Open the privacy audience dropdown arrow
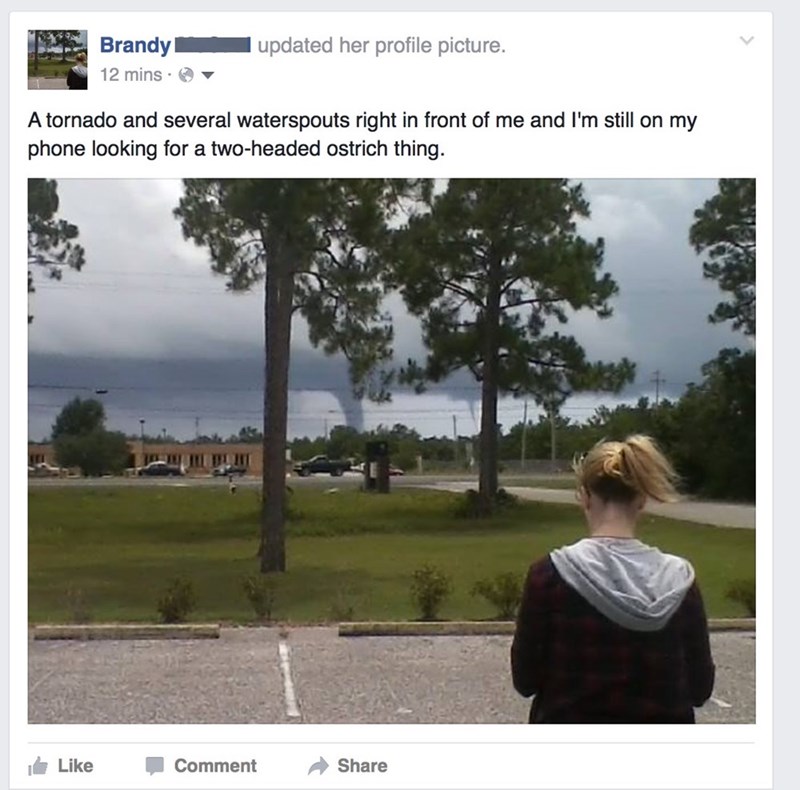Image resolution: width=800 pixels, height=790 pixels. coord(207,76)
